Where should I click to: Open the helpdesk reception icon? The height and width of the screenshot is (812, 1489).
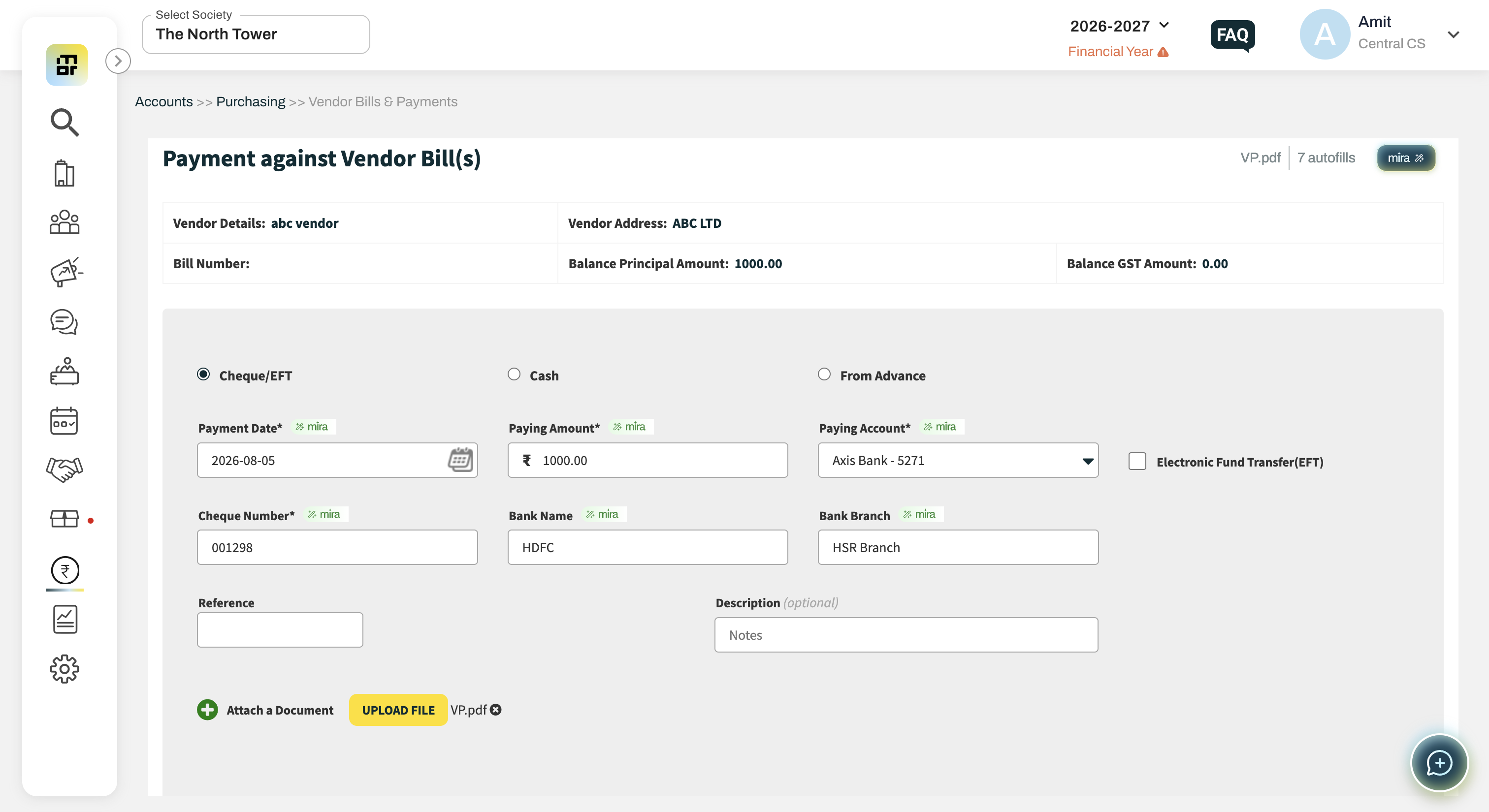(x=64, y=372)
